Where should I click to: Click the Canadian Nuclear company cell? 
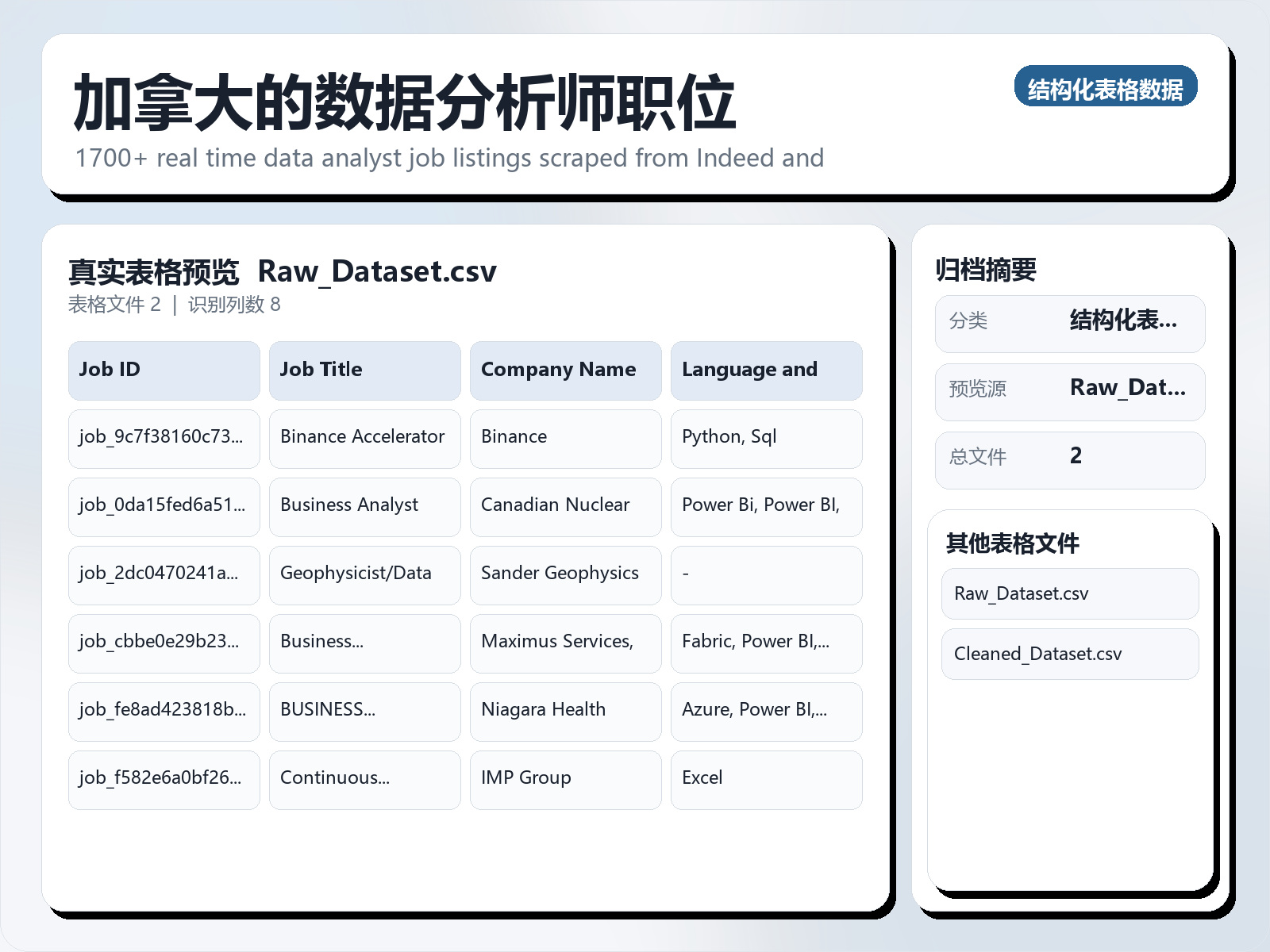pos(565,507)
